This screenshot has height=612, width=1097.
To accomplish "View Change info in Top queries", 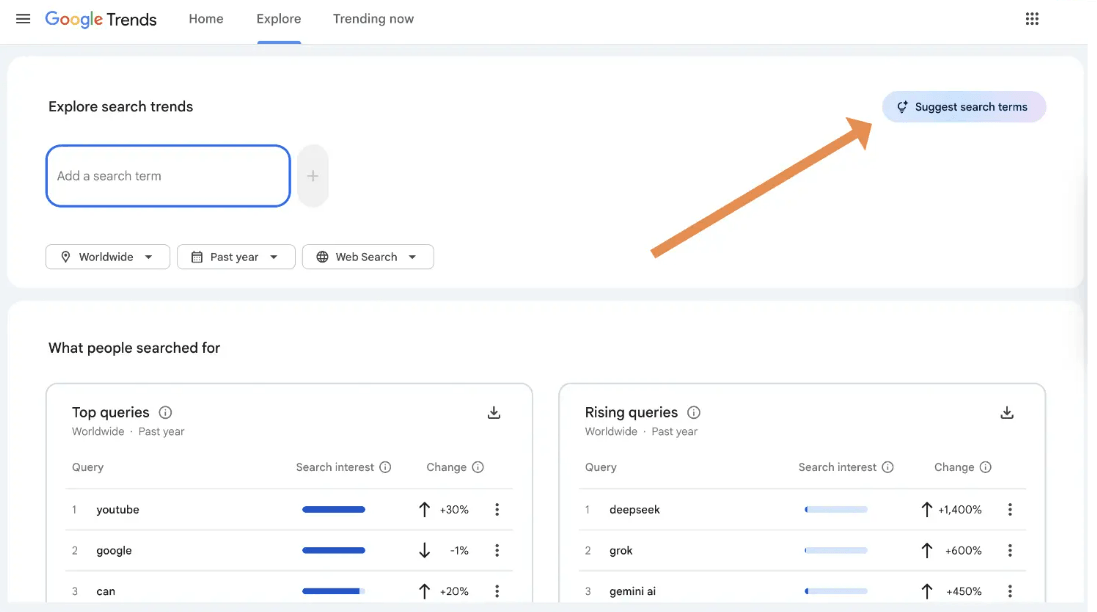I will pyautogui.click(x=478, y=467).
